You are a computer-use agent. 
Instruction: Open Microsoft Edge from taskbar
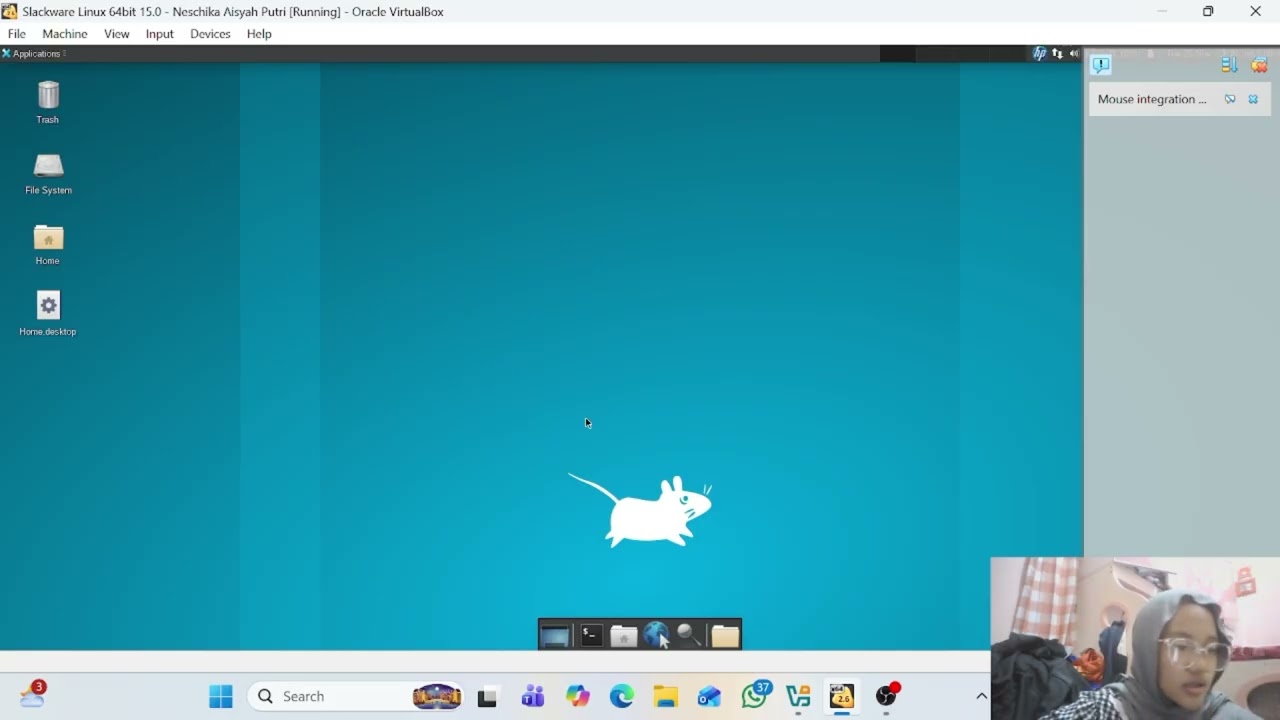622,696
